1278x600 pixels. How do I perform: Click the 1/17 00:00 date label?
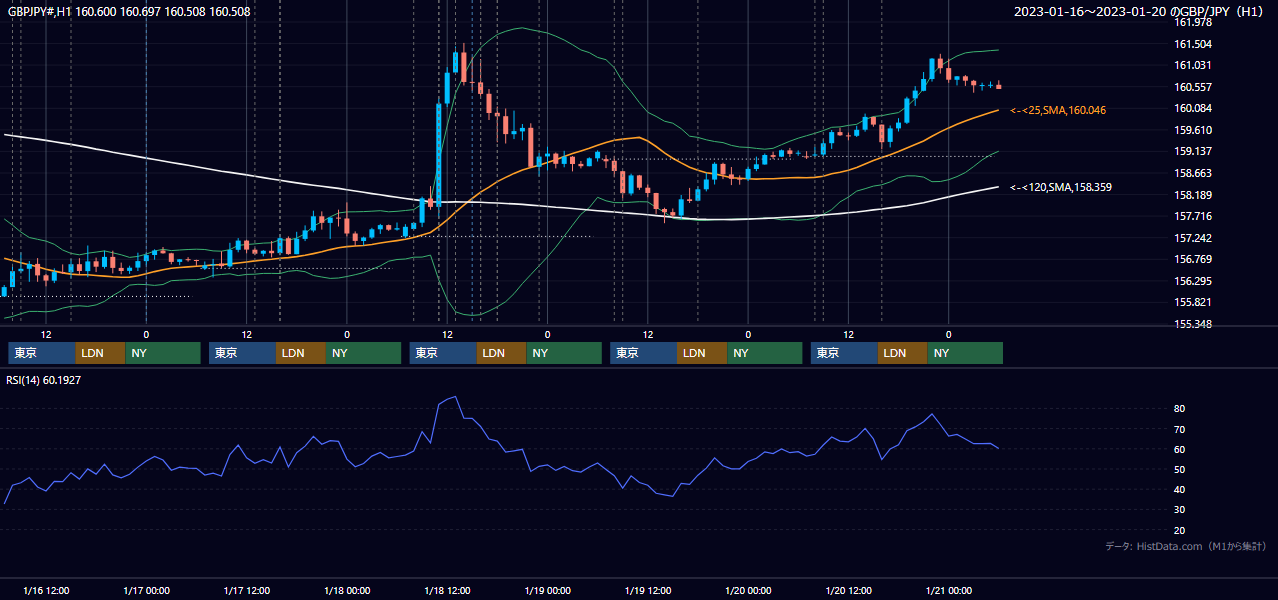tap(146, 590)
